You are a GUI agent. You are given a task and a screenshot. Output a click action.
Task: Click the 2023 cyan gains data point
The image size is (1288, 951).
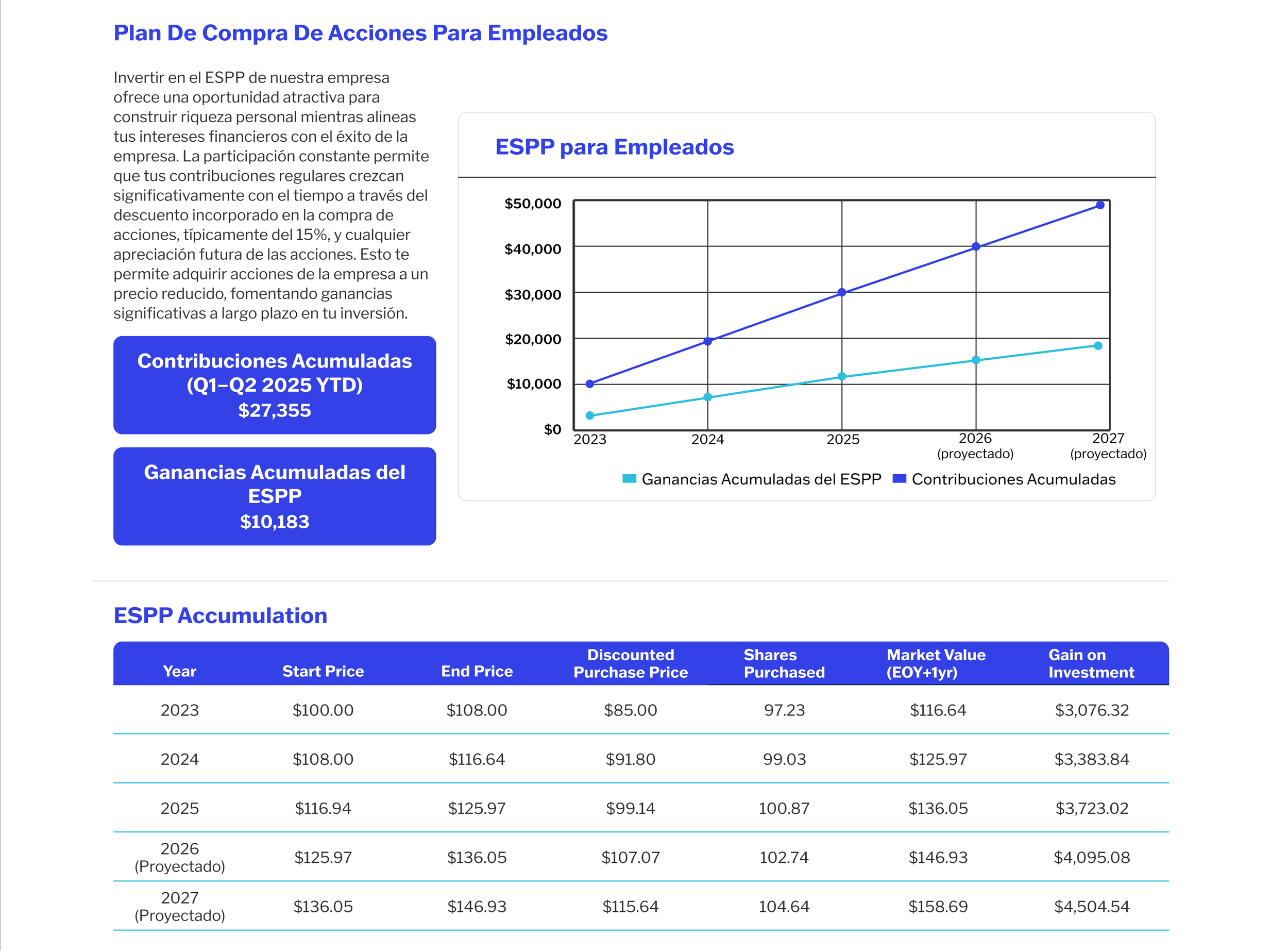(589, 415)
